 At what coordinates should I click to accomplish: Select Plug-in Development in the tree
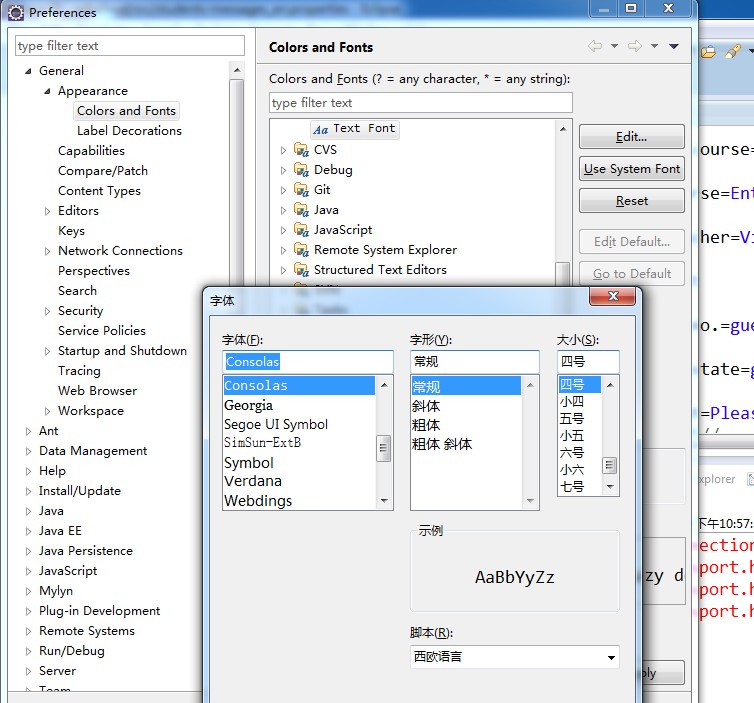99,611
